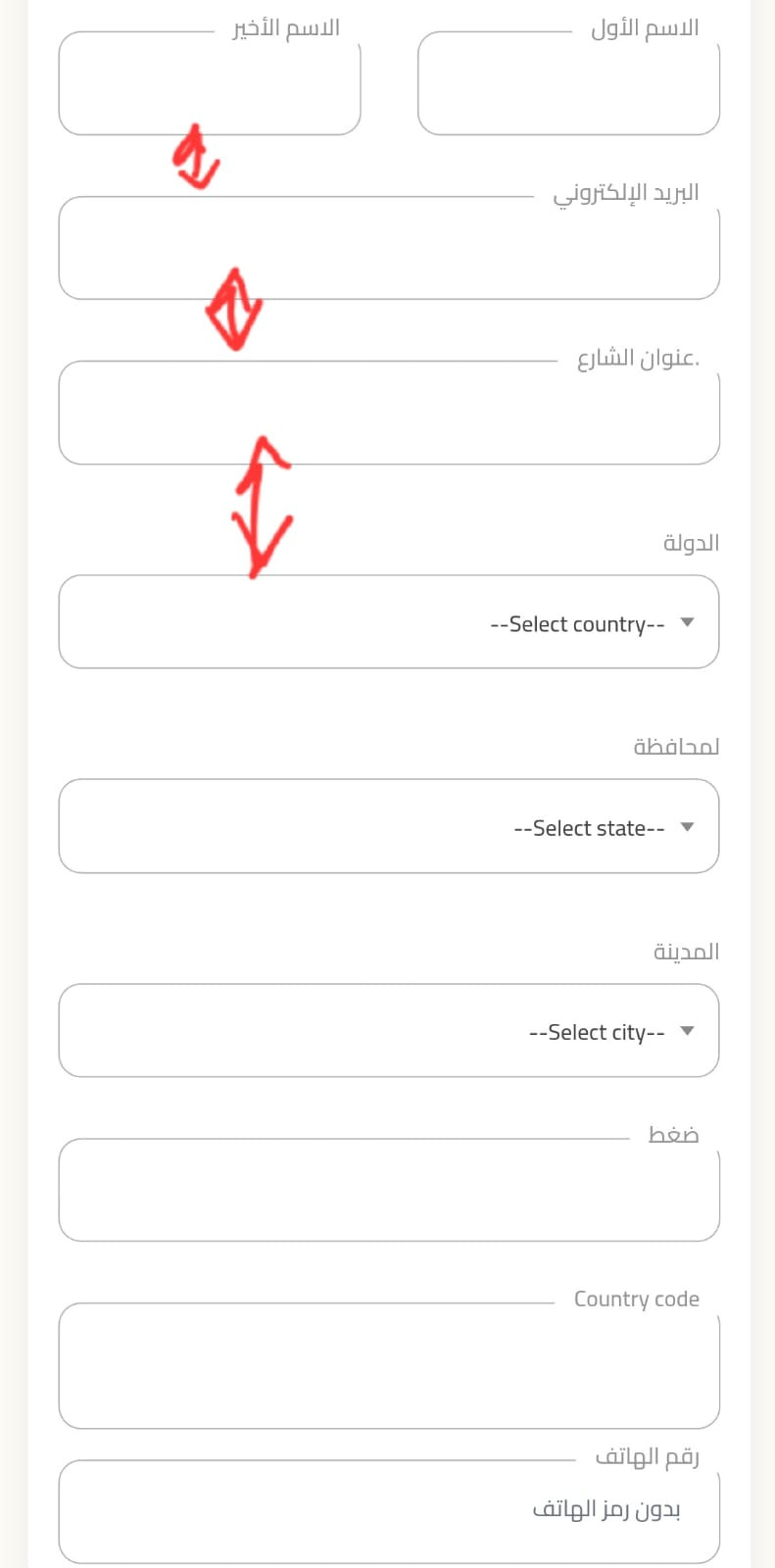
Task: Click the Country code input field
Action: [389, 1365]
